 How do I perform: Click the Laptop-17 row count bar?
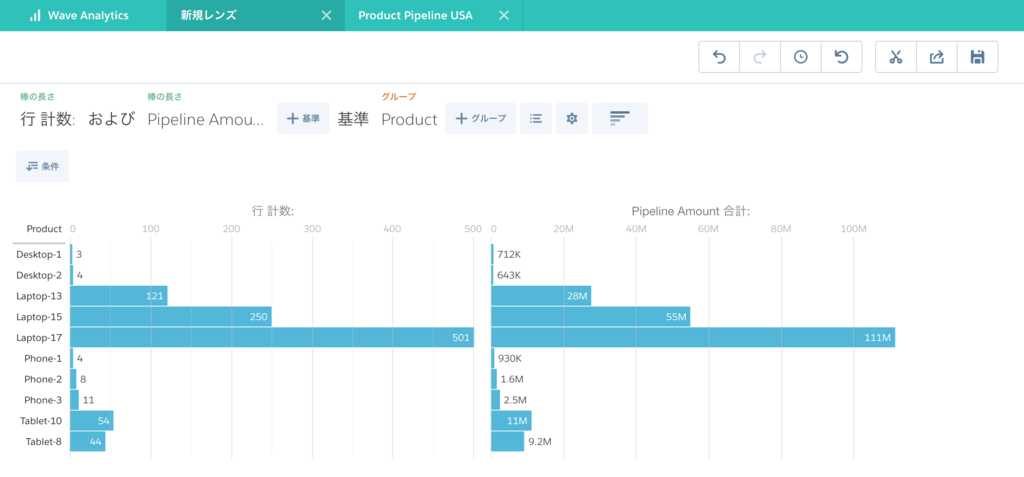tap(271, 338)
